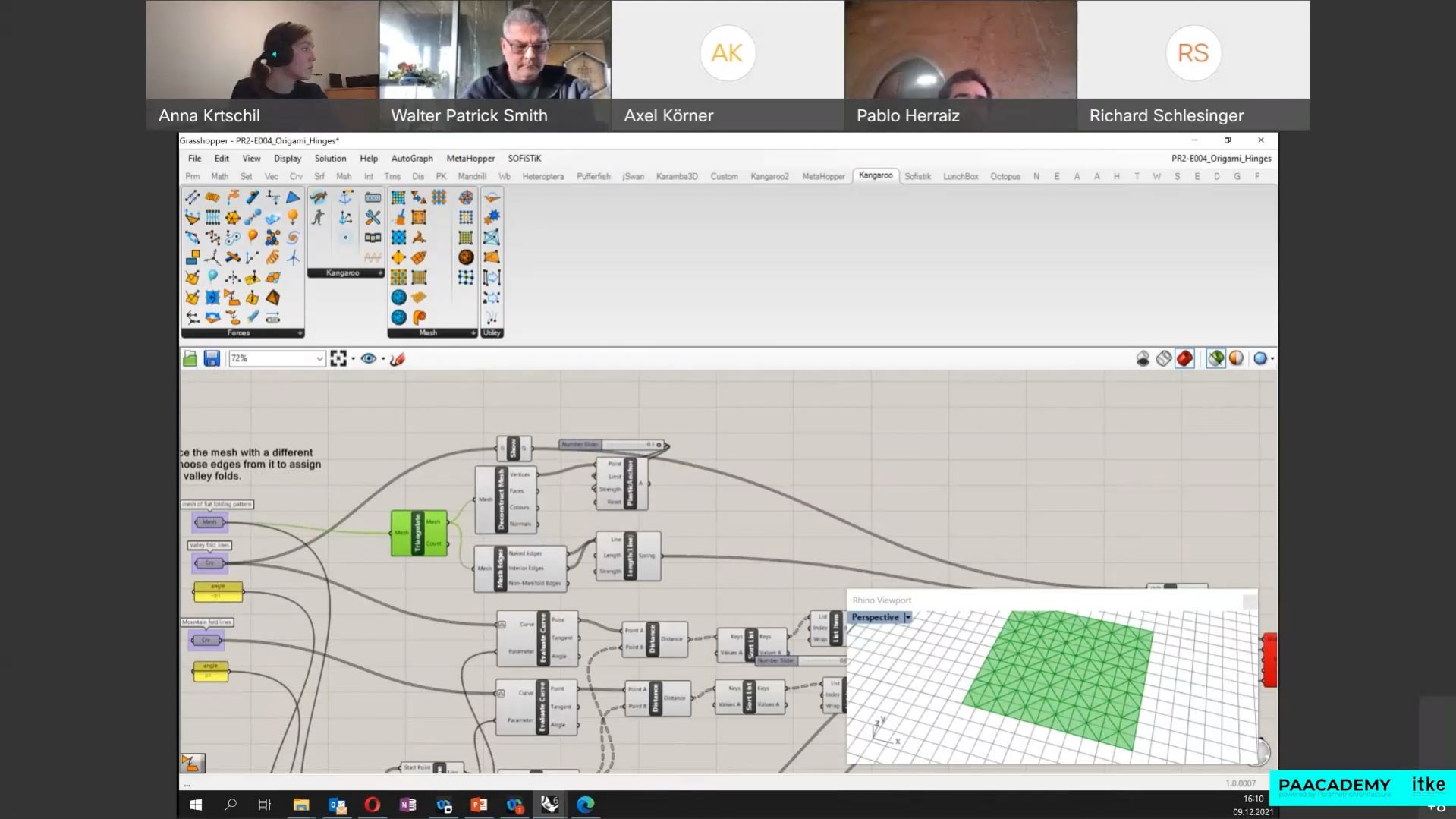Open the Solution menu
The height and width of the screenshot is (819, 1456).
[330, 159]
